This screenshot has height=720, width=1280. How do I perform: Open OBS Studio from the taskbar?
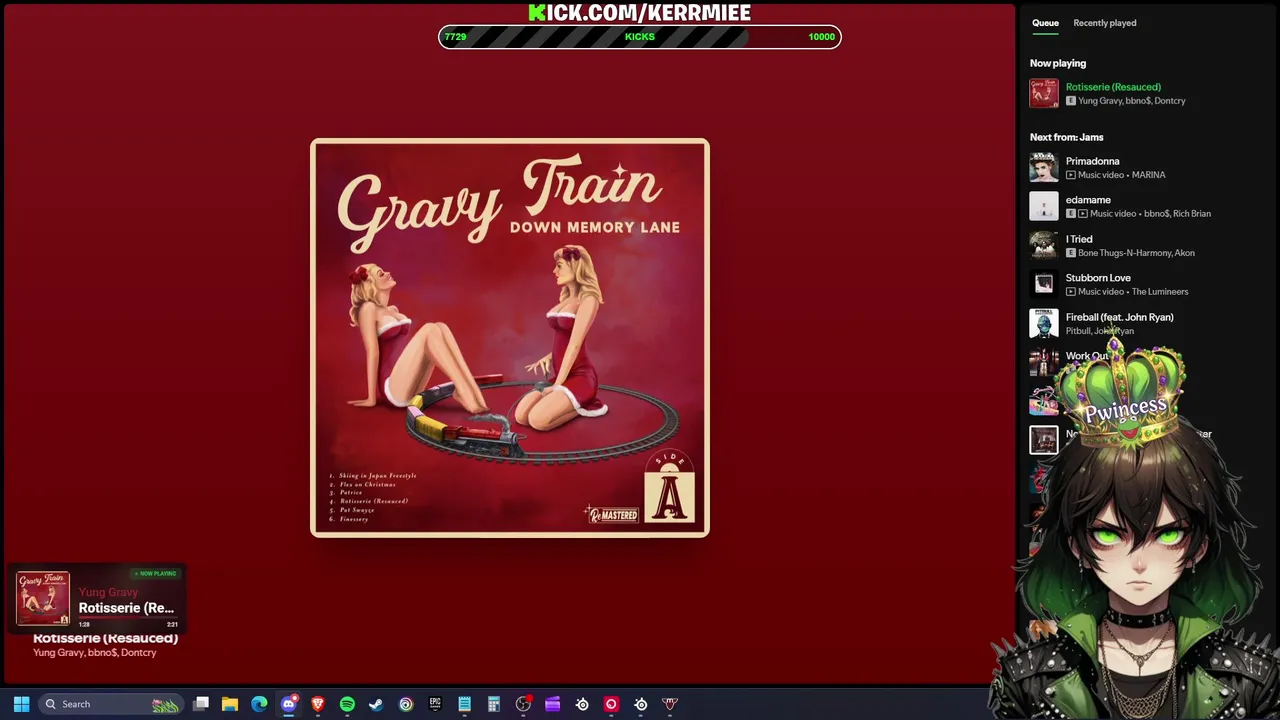(523, 704)
